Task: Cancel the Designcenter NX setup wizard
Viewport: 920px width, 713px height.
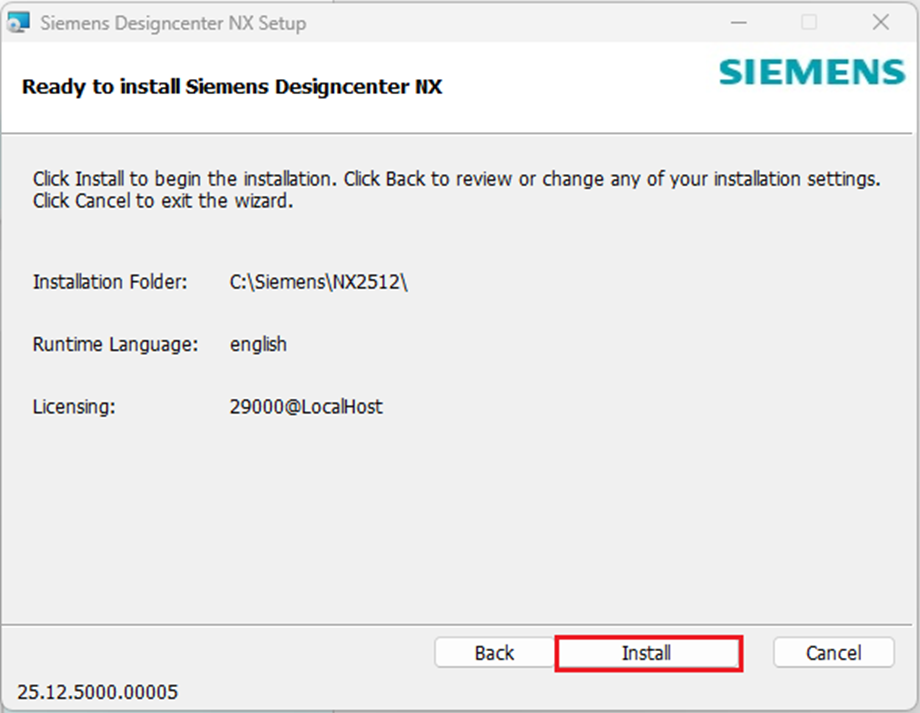Action: coord(833,653)
